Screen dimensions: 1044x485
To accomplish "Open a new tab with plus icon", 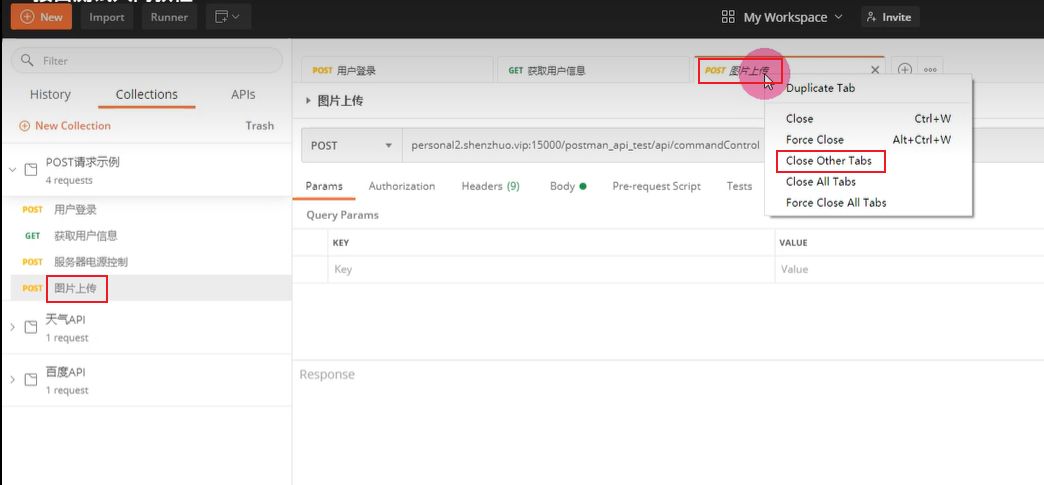I will coord(904,70).
